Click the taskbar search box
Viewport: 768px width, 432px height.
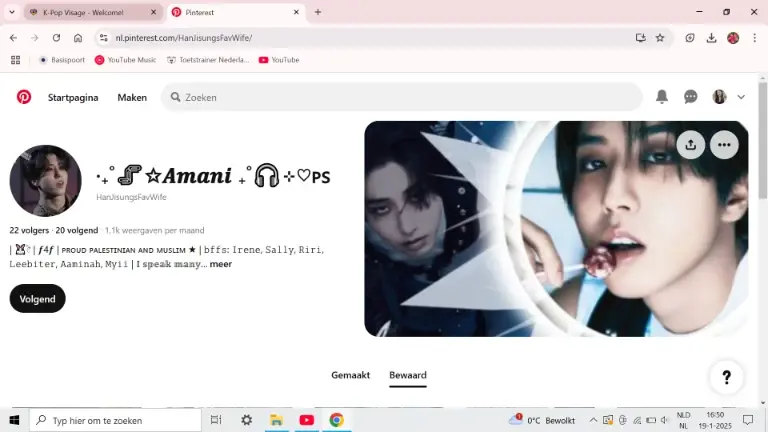click(116, 420)
